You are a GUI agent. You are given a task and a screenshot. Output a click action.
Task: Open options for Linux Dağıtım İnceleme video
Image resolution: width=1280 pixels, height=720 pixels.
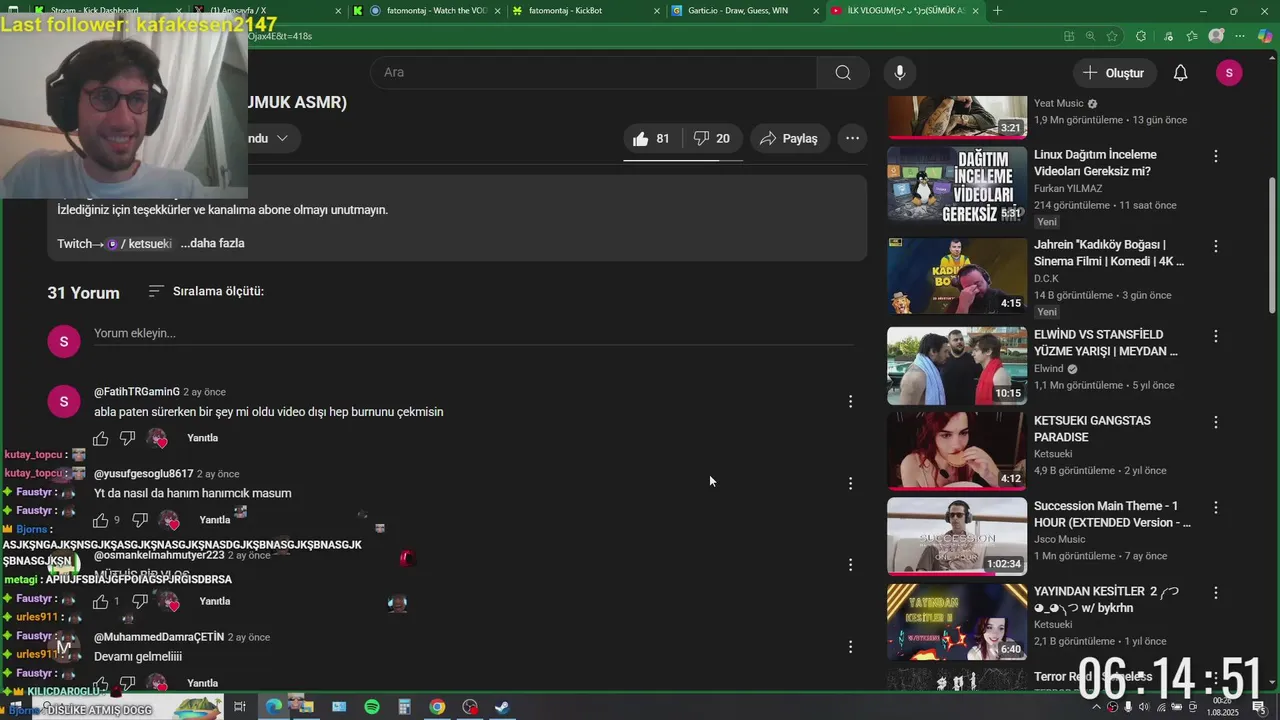[x=1216, y=156]
